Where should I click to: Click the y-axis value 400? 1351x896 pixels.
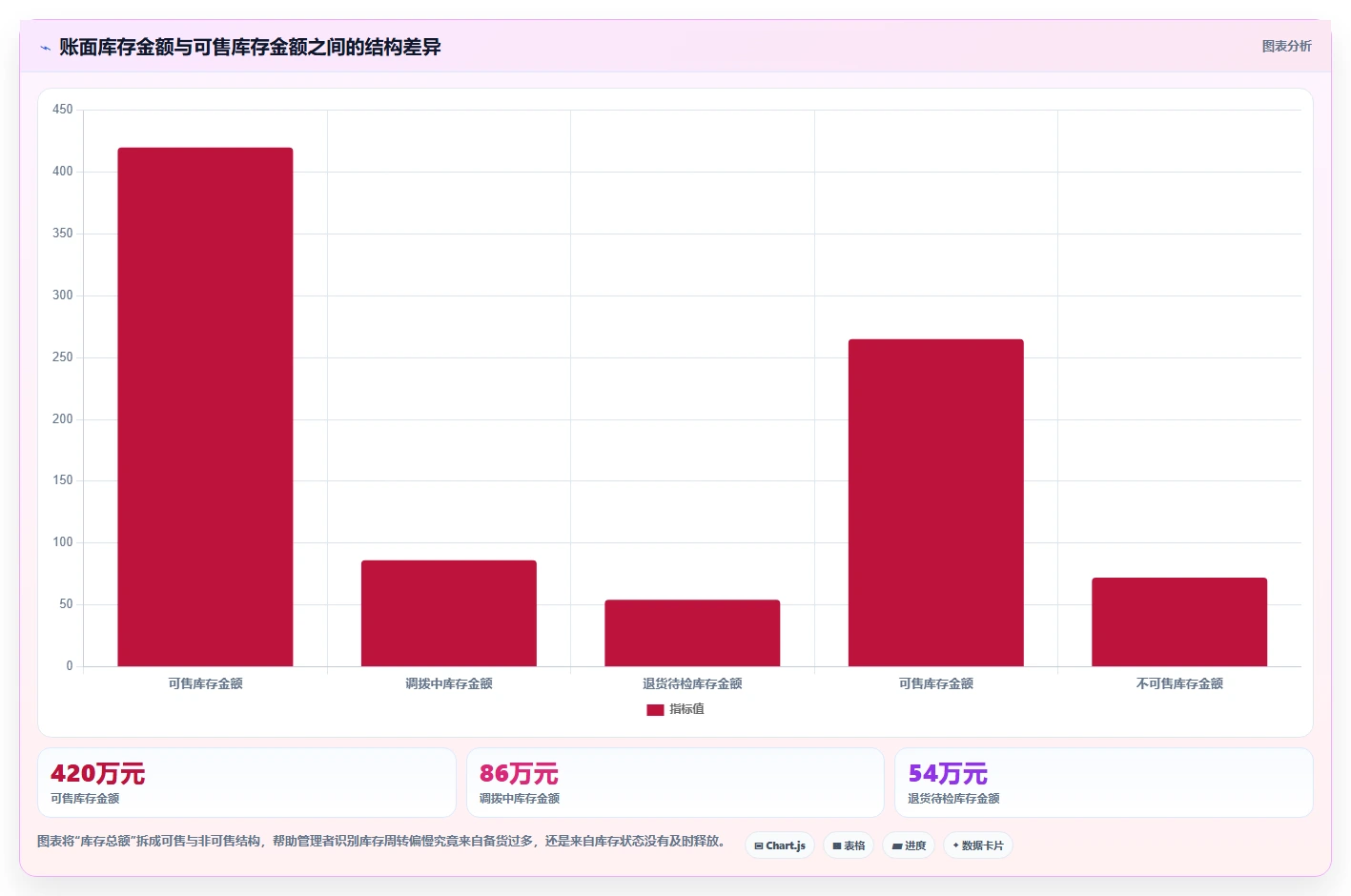click(x=63, y=172)
